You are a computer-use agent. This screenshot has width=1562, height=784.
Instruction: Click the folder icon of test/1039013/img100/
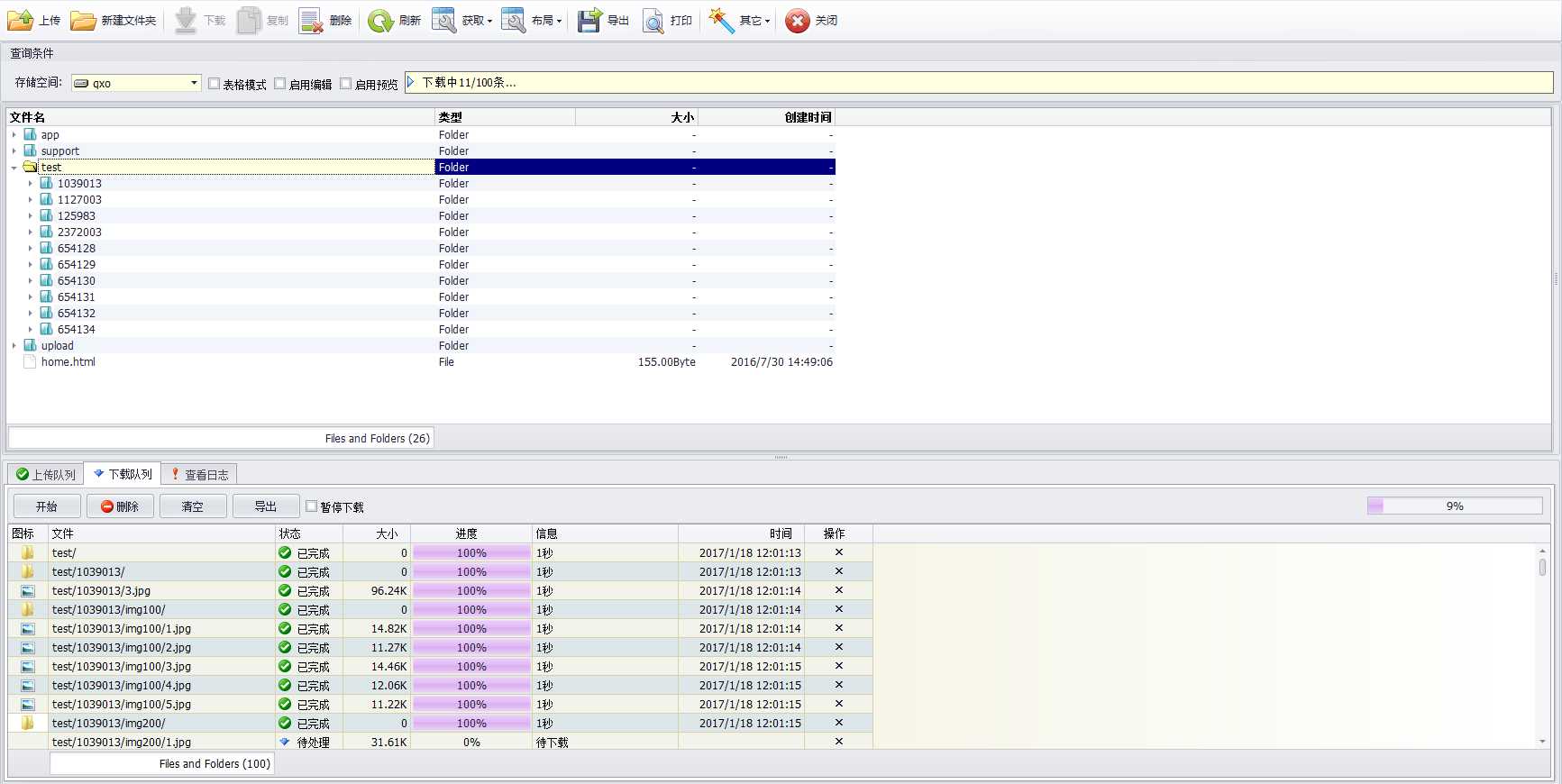click(x=28, y=610)
